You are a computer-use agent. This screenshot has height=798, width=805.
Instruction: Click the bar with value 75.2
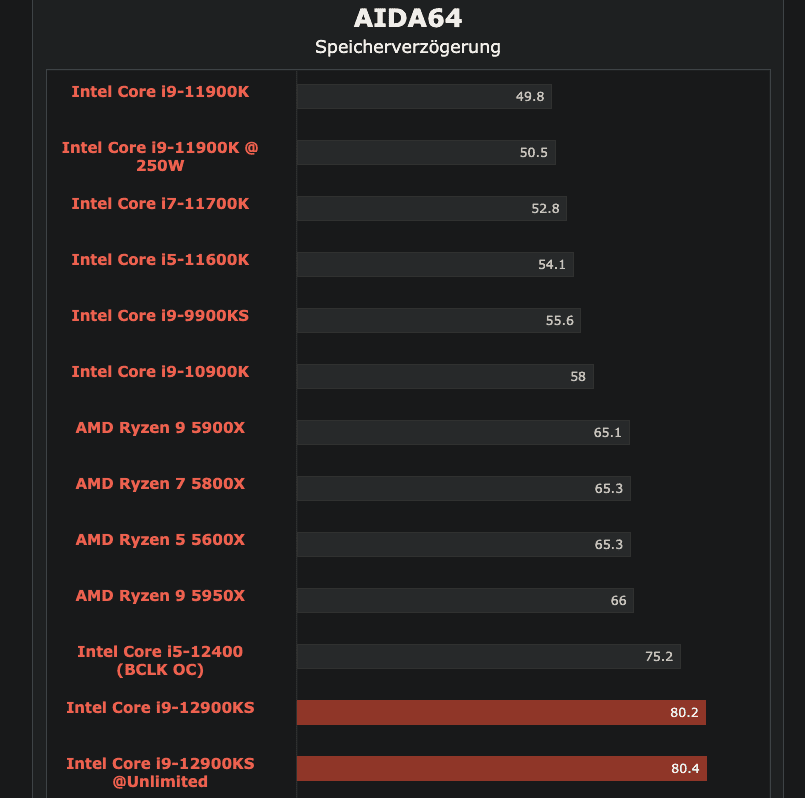pos(488,656)
